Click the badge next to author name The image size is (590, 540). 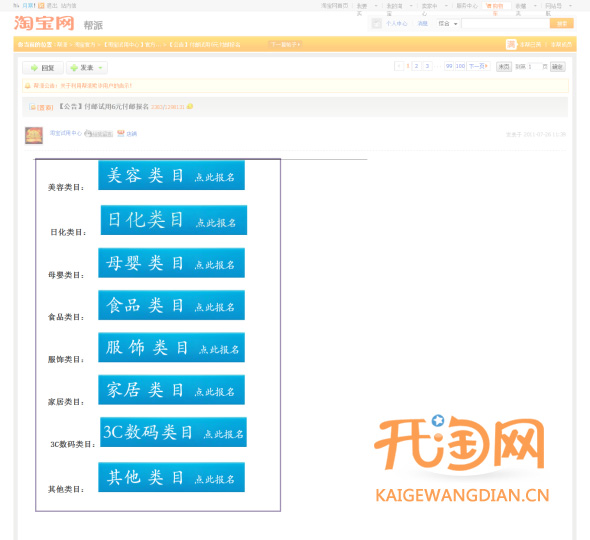99,134
